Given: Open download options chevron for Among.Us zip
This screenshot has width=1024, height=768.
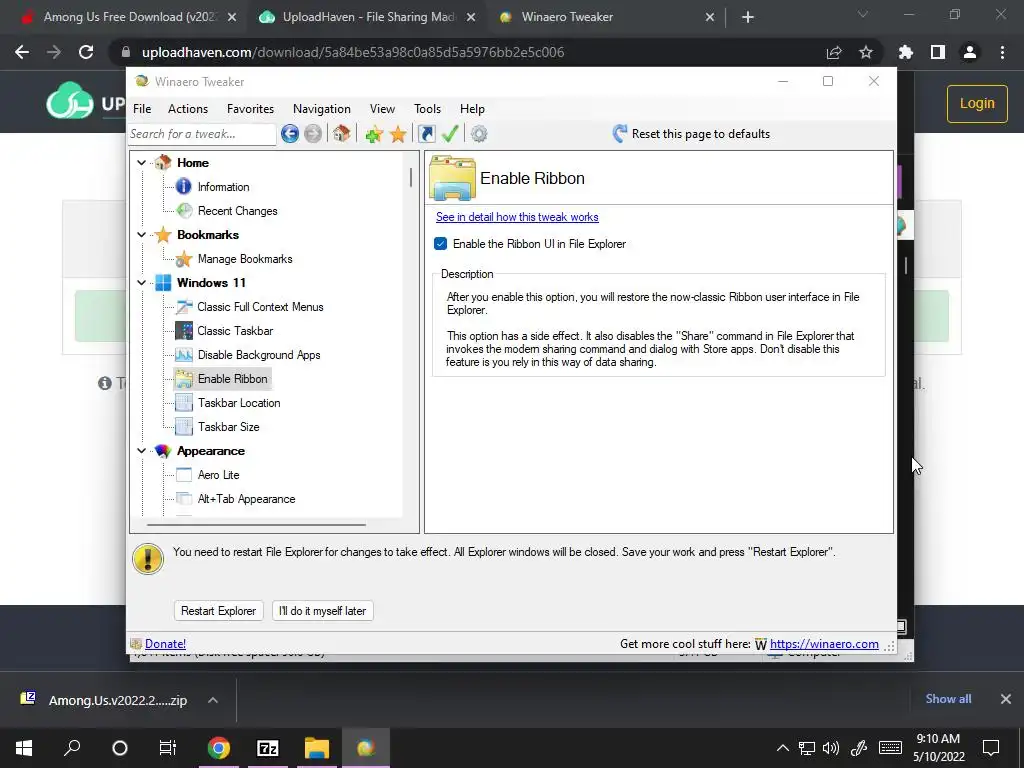Looking at the screenshot, I should (213, 700).
